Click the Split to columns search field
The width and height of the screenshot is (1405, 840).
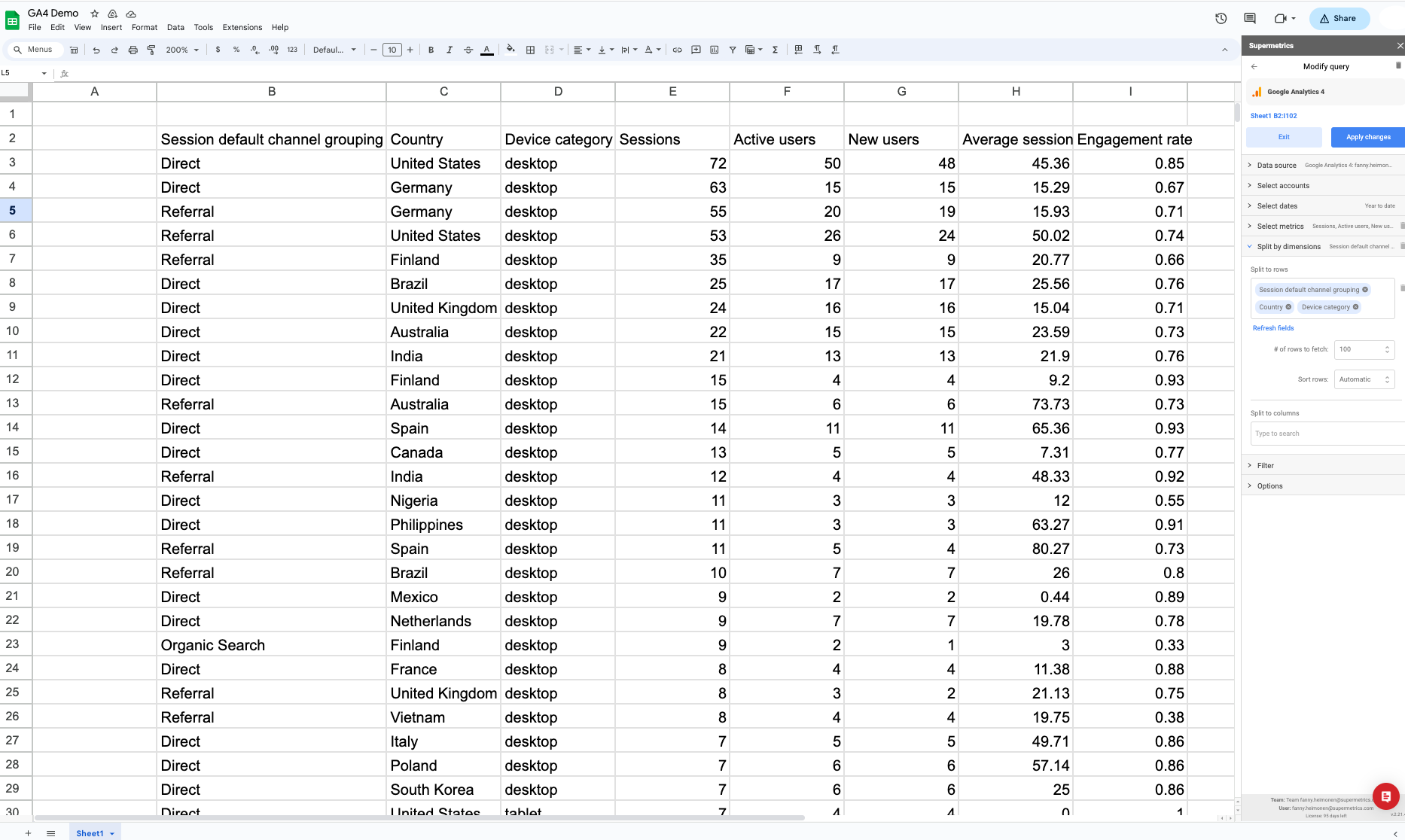(x=1324, y=434)
